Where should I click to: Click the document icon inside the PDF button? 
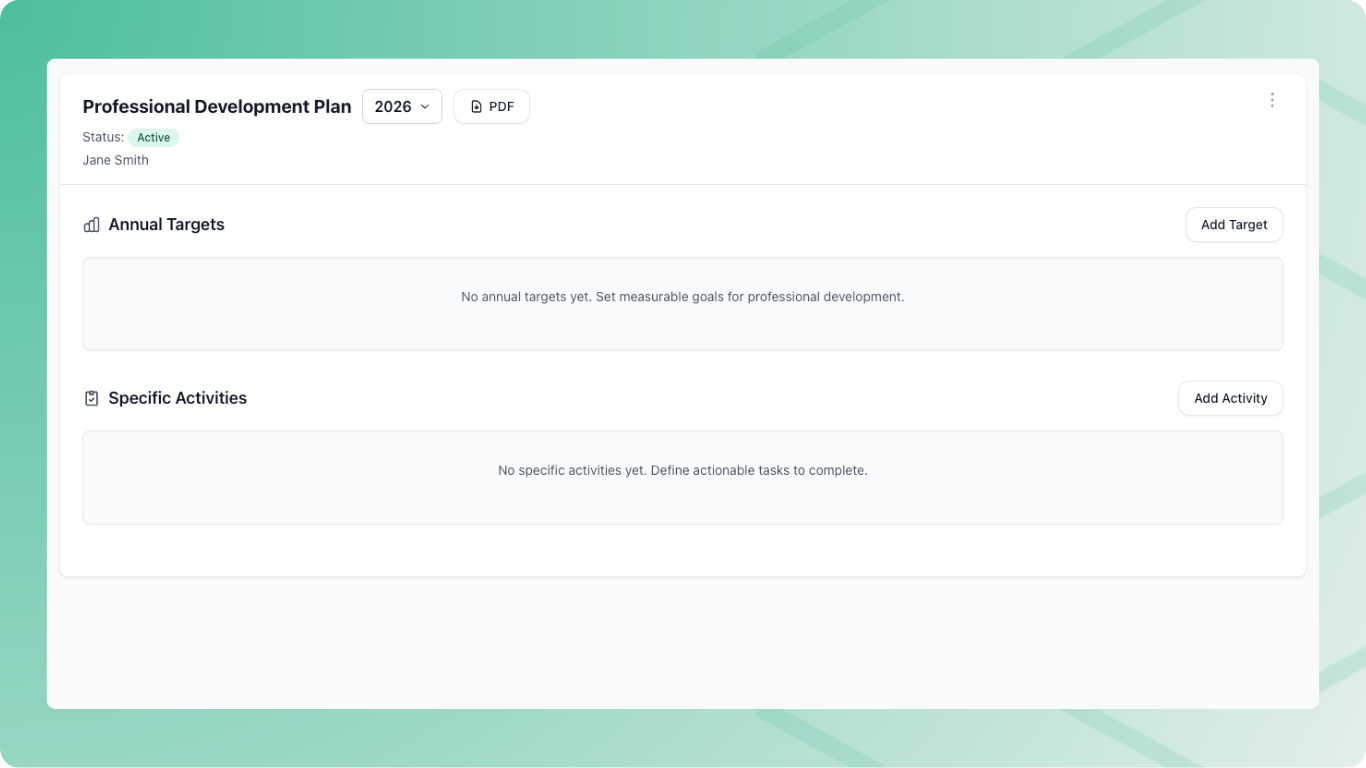(x=476, y=107)
